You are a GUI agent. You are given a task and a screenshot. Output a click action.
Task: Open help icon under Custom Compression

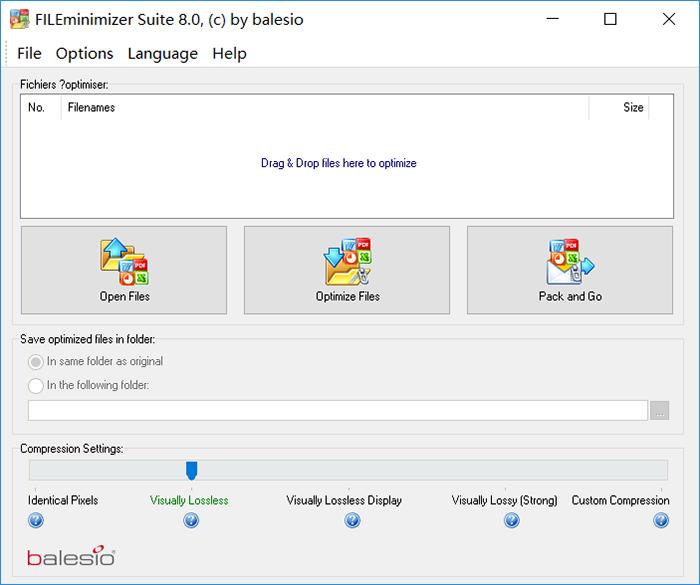pyautogui.click(x=661, y=520)
